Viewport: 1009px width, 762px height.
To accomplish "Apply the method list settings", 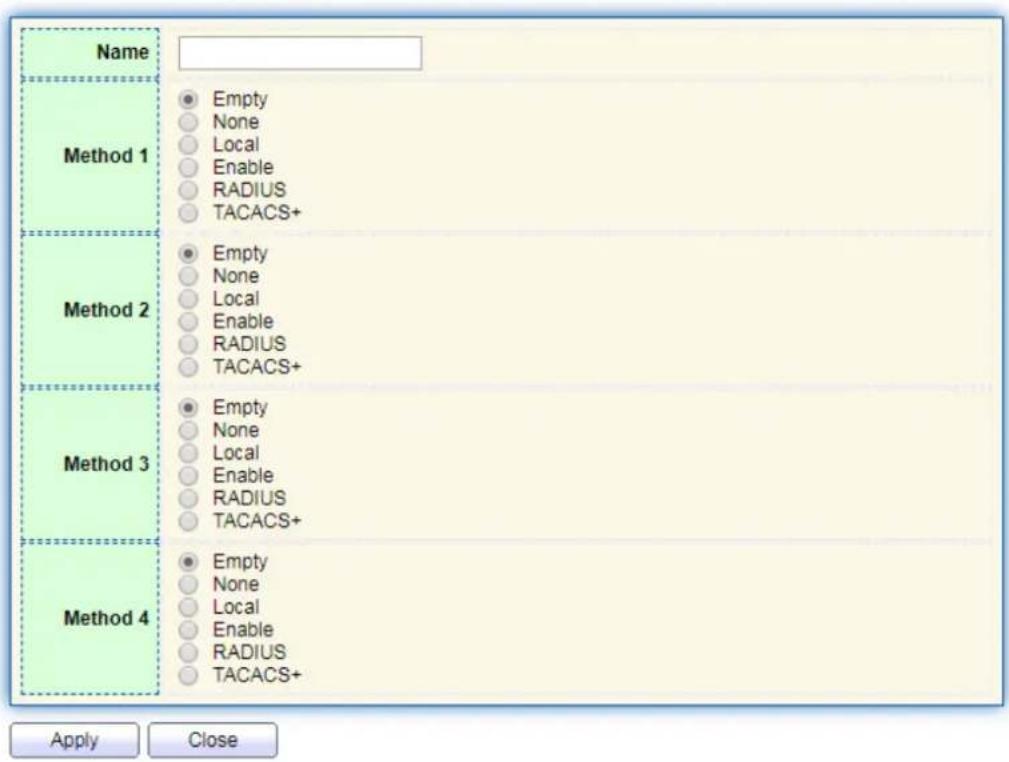I will tap(75, 740).
